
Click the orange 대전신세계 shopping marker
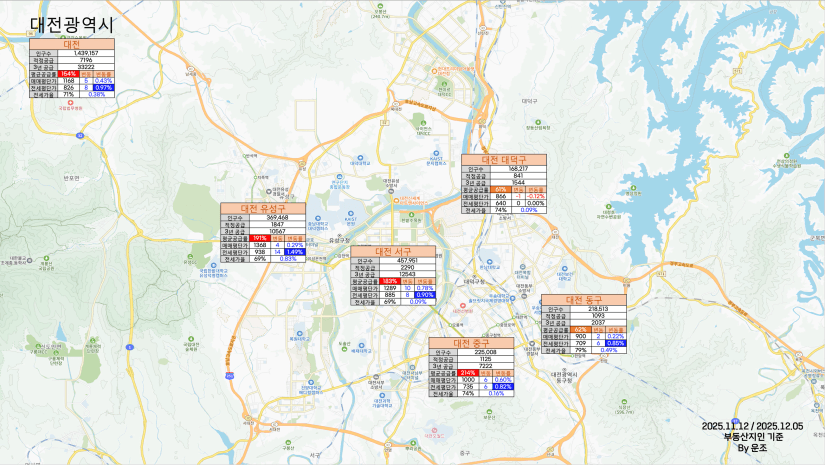(396, 200)
